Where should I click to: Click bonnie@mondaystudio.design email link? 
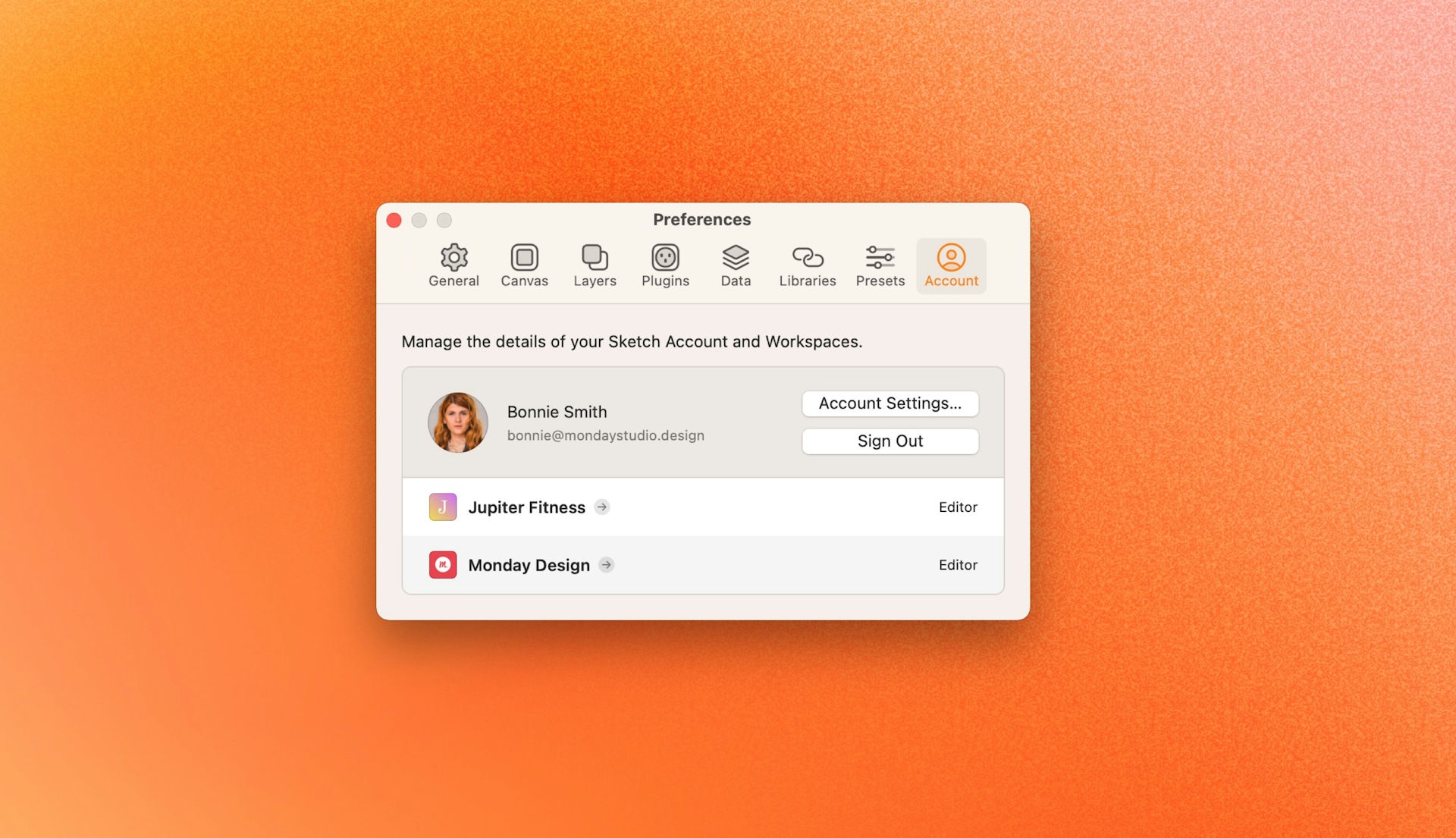tap(606, 435)
